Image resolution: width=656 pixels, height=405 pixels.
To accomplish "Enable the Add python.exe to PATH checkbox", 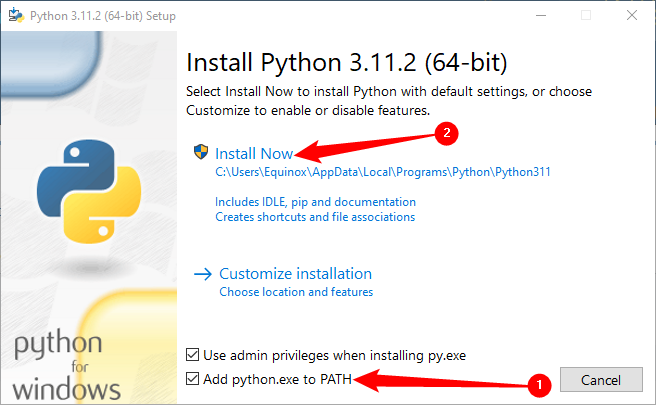I will (194, 378).
